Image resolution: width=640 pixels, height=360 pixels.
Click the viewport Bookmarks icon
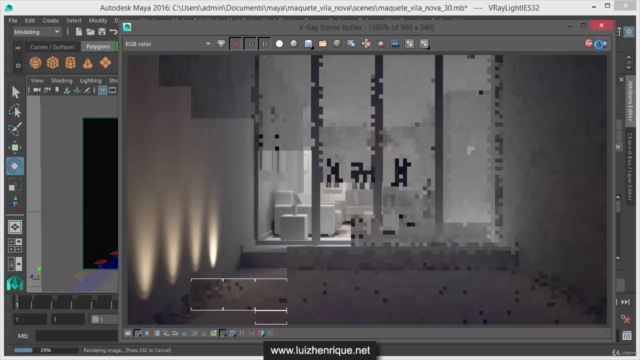tap(57, 90)
